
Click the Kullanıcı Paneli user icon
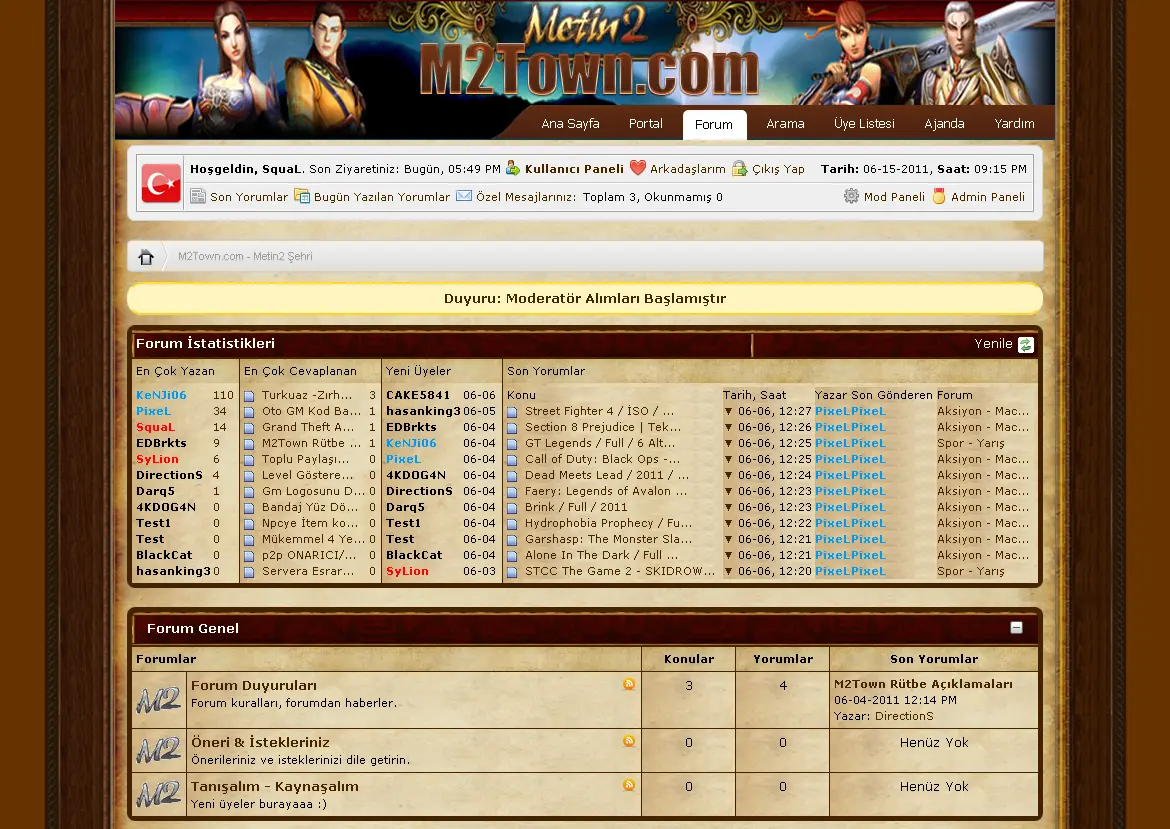513,168
